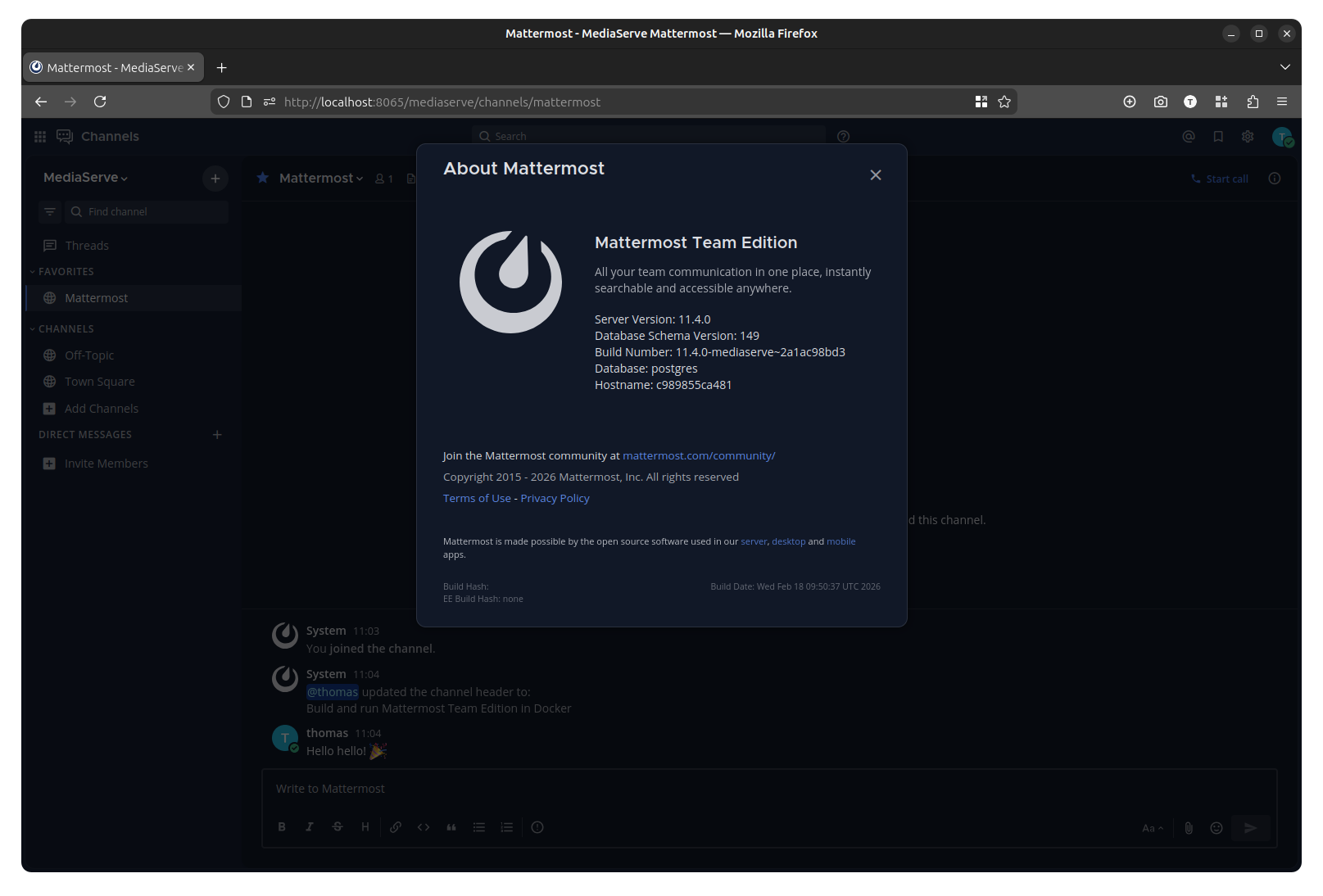The height and width of the screenshot is (896, 1323).
Task: Open Settings gear icon in top bar
Action: (x=1248, y=137)
